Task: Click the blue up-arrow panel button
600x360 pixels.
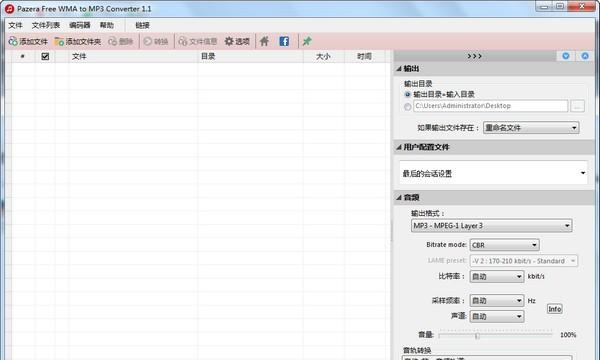Action: pyautogui.click(x=585, y=56)
